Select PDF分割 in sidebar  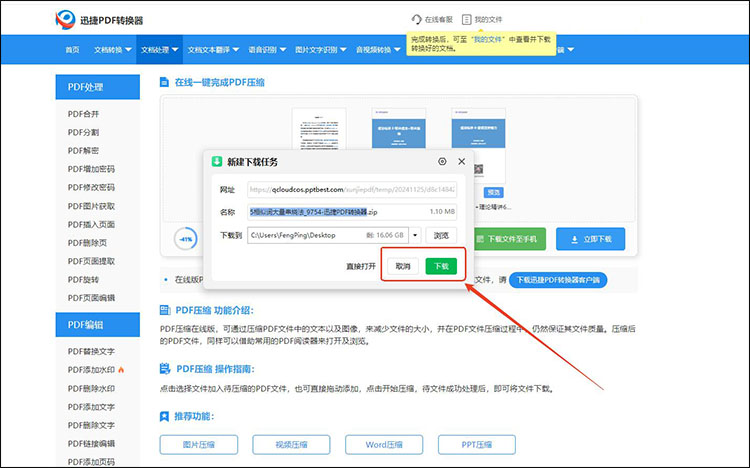83,132
